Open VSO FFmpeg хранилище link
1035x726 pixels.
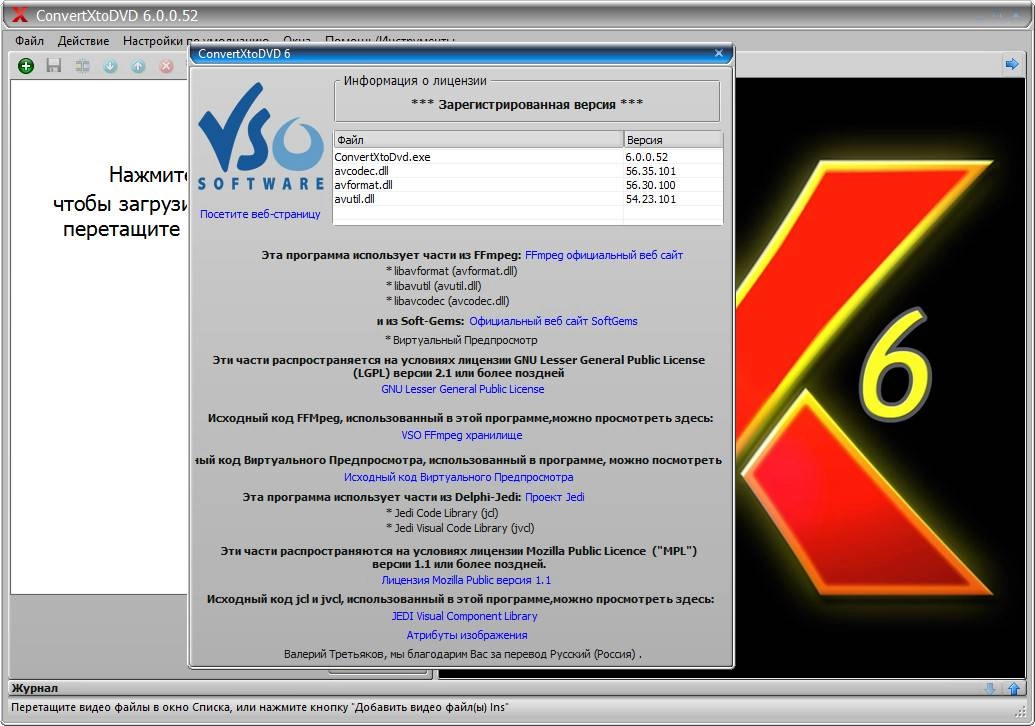coord(461,435)
